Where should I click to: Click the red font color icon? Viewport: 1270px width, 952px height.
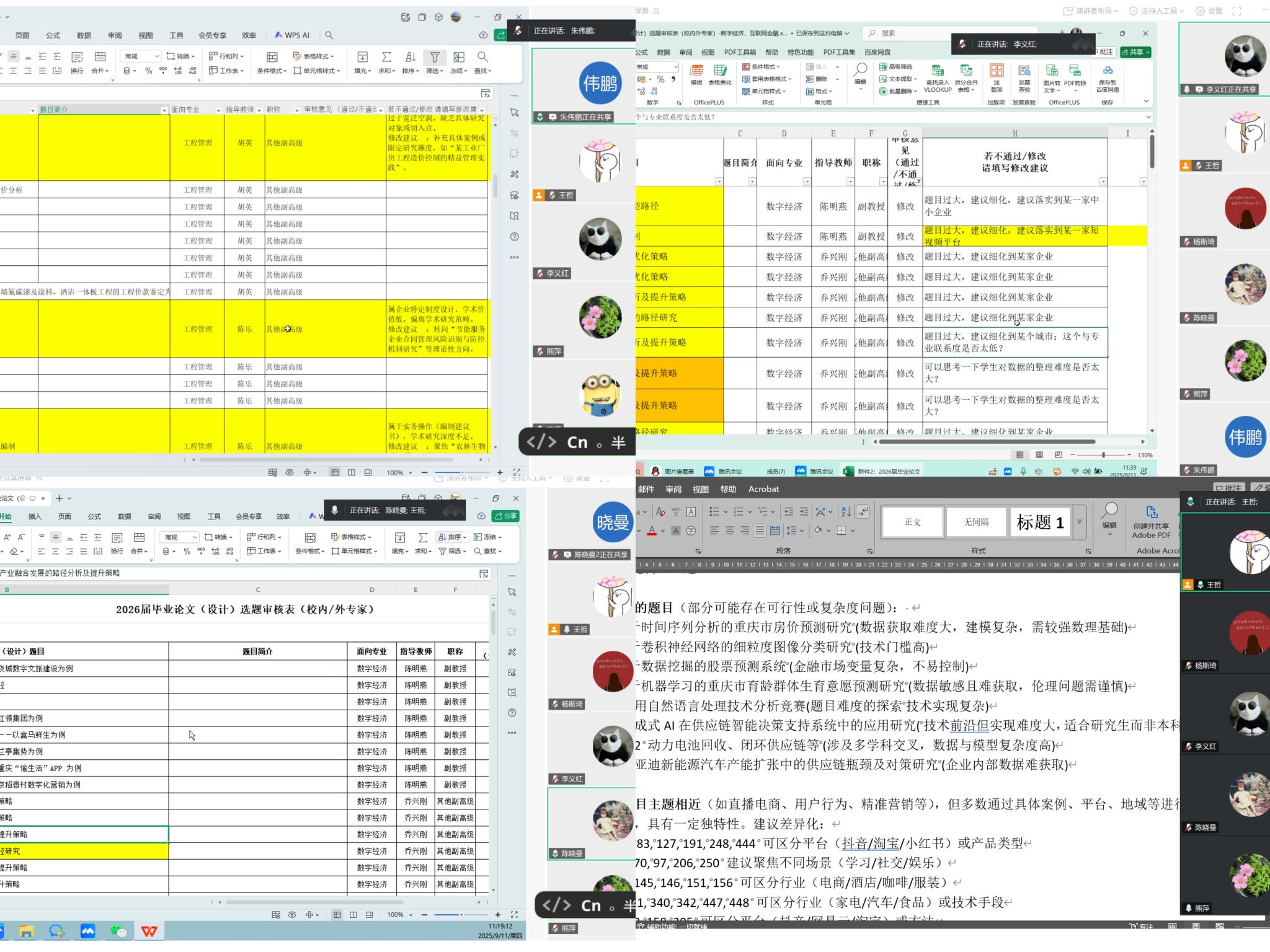click(652, 531)
